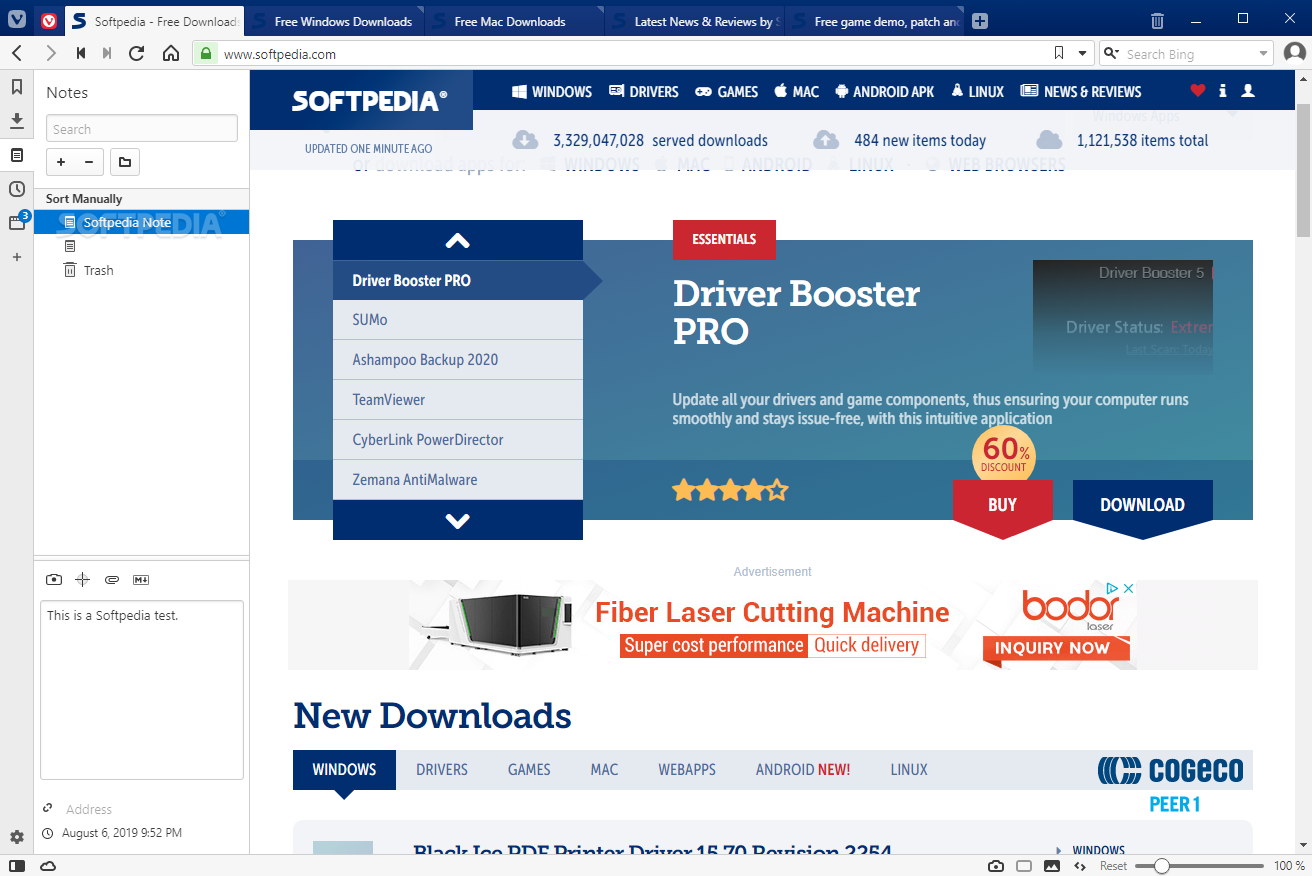This screenshot has height=876, width=1312.
Task: Select the Softpedia Note entry
Action: point(141,222)
